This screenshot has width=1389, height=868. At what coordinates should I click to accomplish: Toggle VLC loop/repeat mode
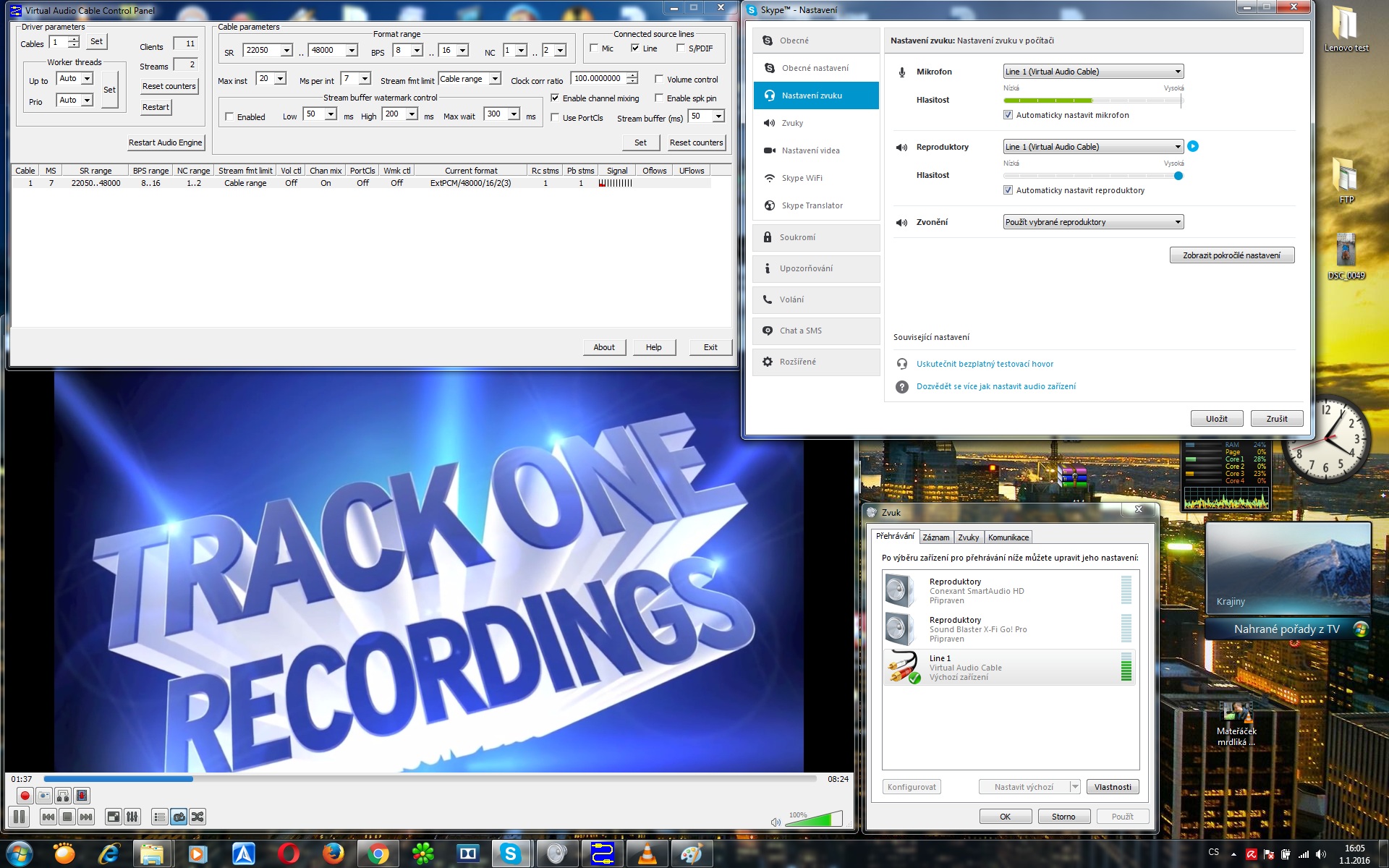pos(179,817)
